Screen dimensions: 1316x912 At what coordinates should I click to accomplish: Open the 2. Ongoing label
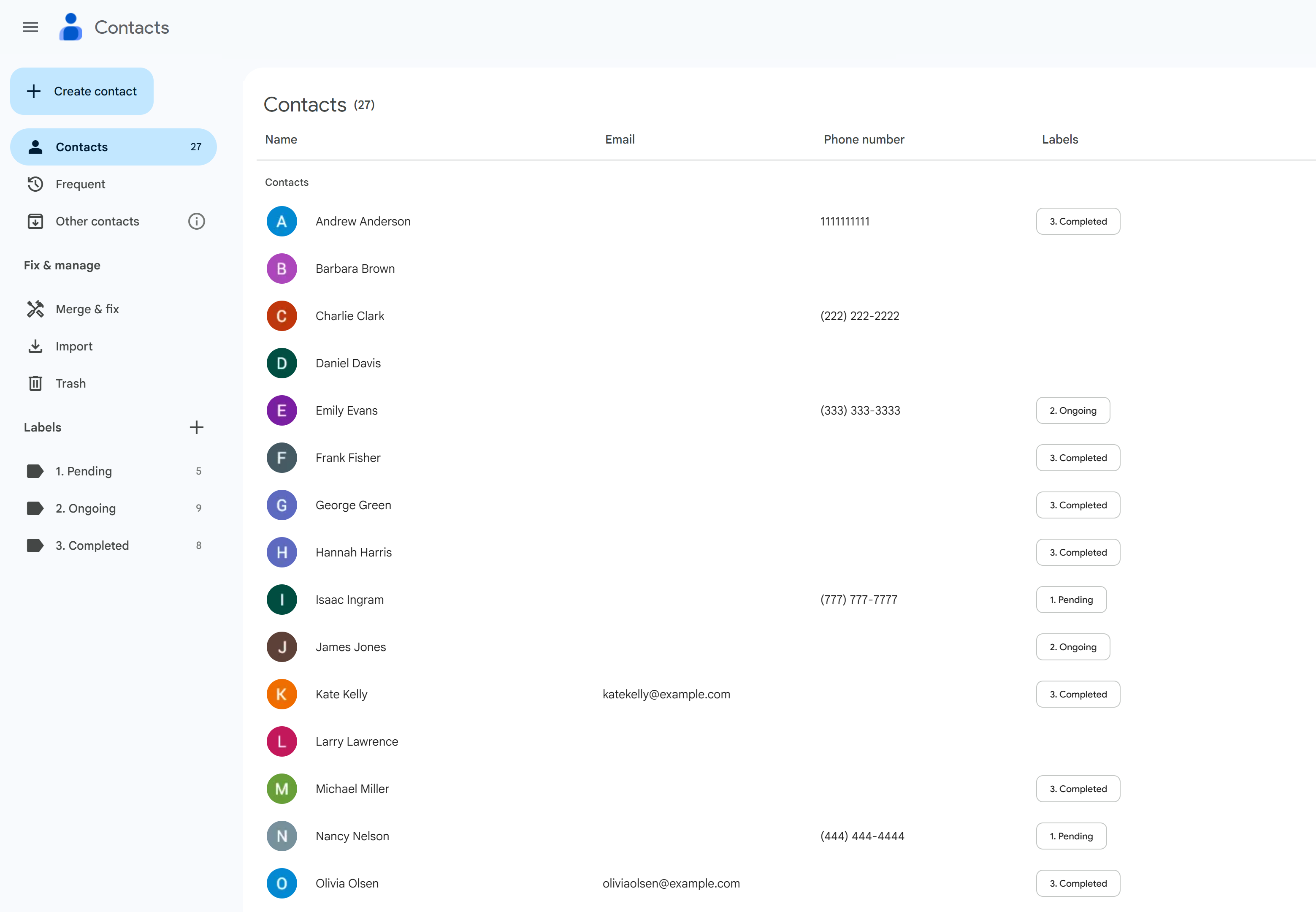(x=86, y=509)
